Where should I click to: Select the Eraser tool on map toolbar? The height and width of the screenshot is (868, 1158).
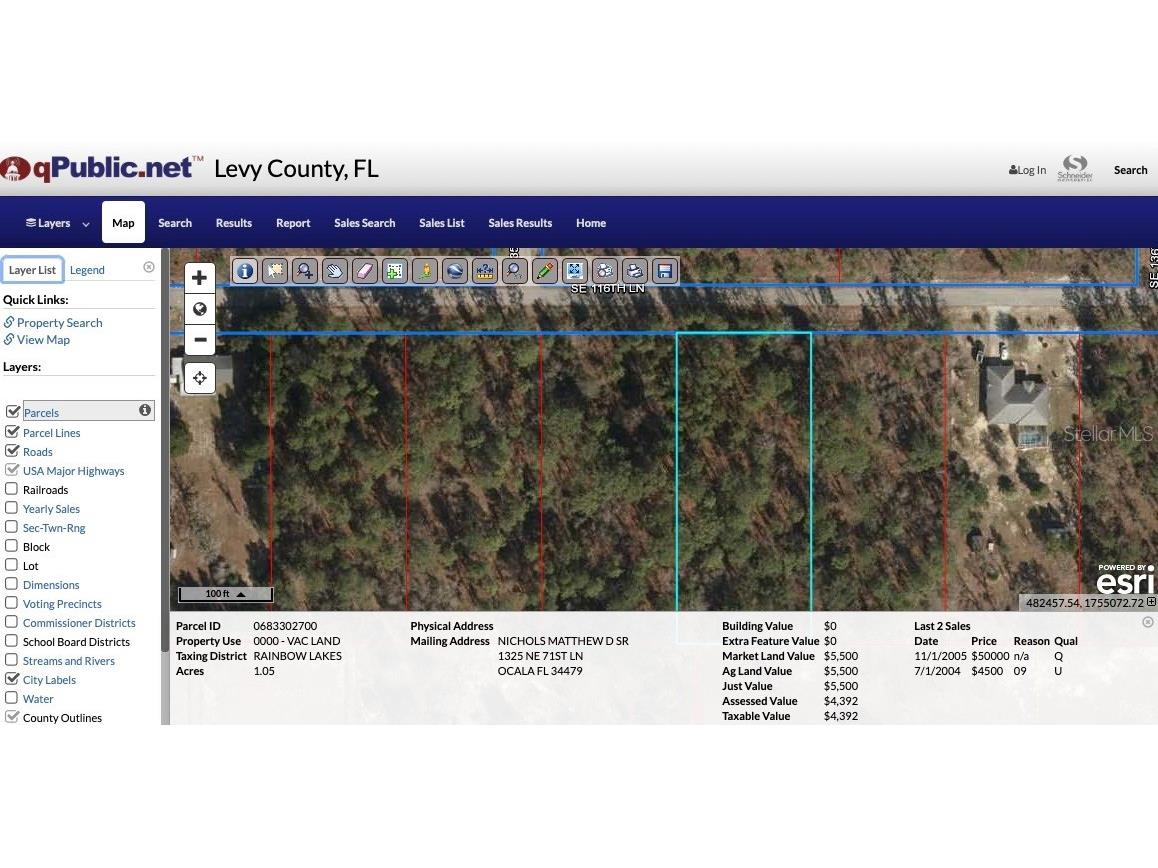pyautogui.click(x=365, y=270)
